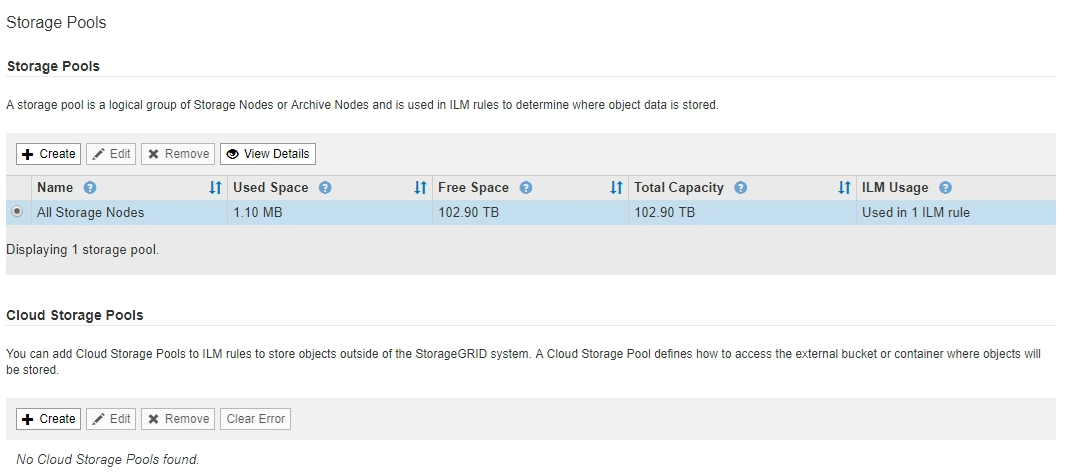The height and width of the screenshot is (475, 1068).
Task: Select the All Storage Nodes radio button
Action: coord(17,212)
